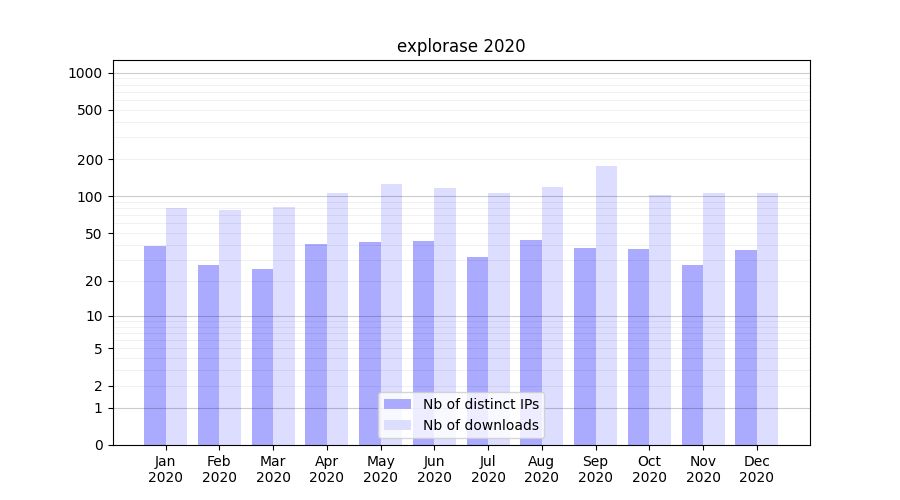Pick the Mar 2020 distinct IPs bar
This screenshot has height=500, width=900.
coord(262,356)
